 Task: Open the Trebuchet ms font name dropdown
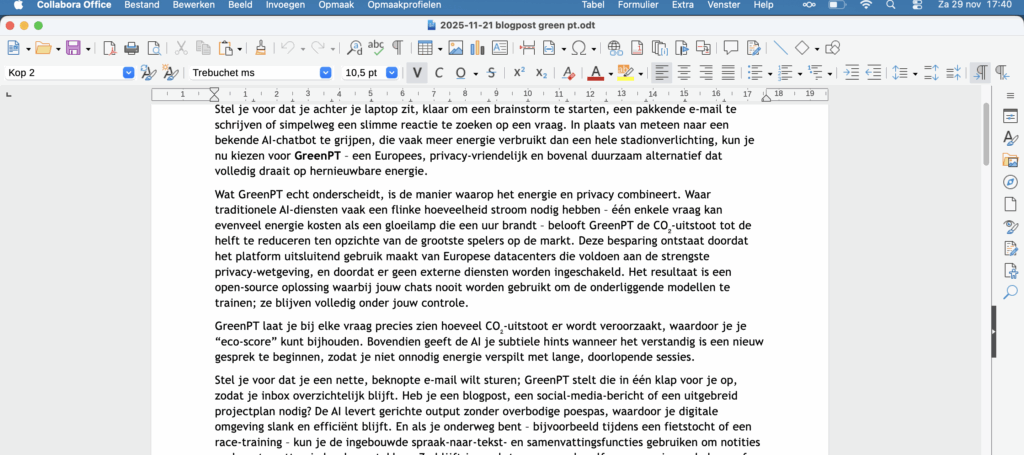[325, 73]
